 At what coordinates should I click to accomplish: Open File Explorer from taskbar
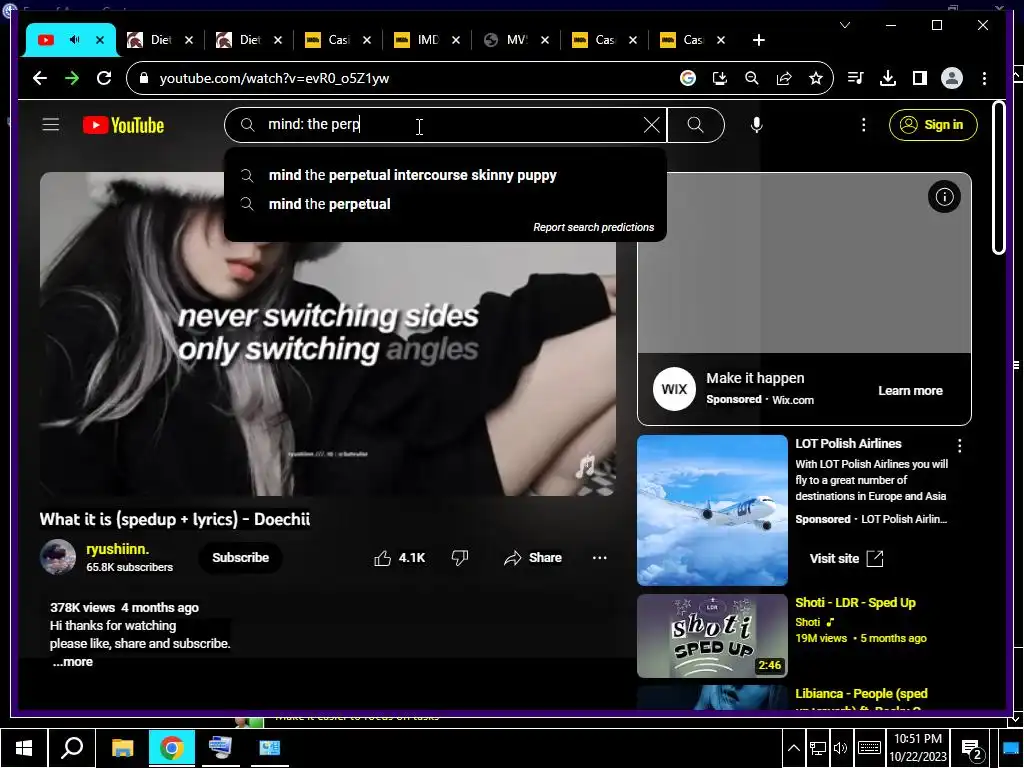click(122, 748)
